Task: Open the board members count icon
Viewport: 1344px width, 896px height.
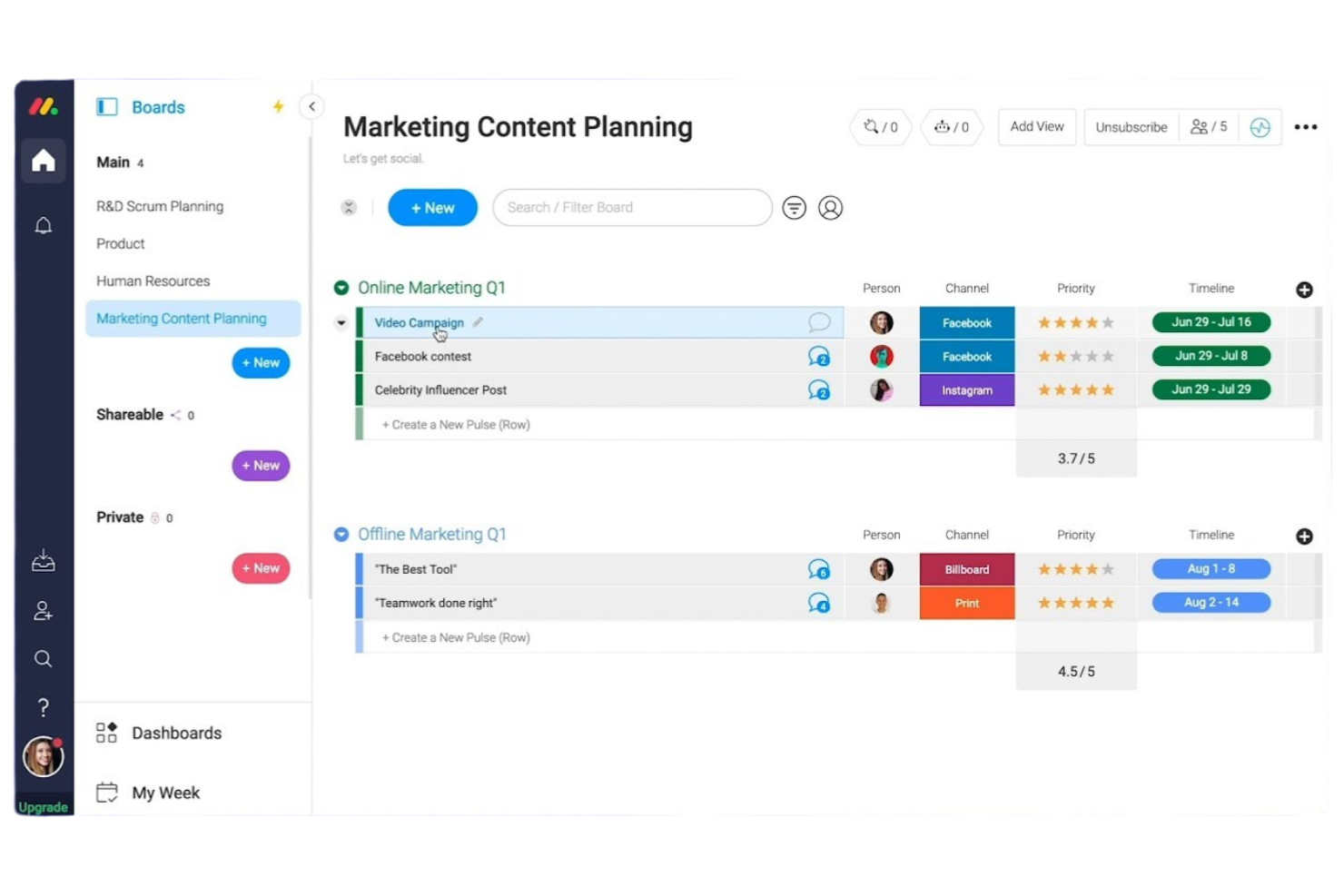Action: pos(1209,127)
